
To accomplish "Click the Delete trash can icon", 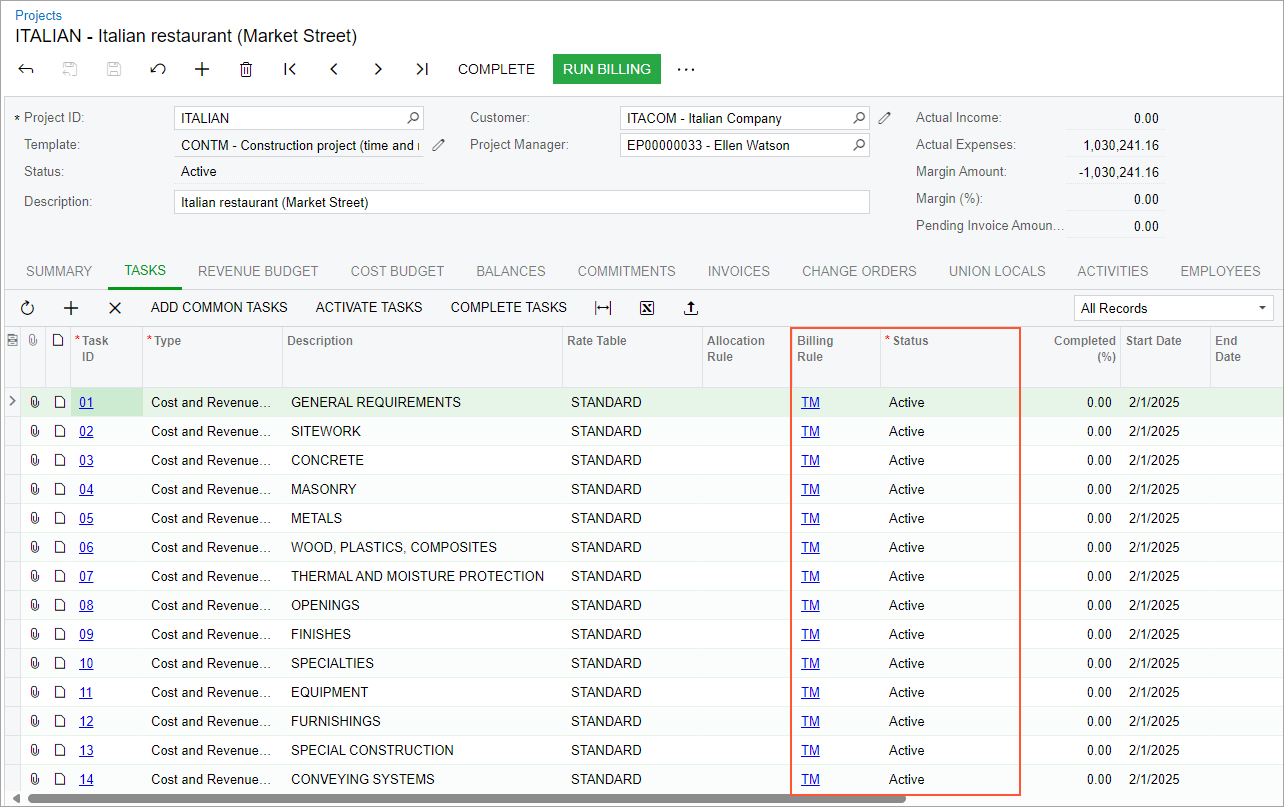I will point(246,69).
